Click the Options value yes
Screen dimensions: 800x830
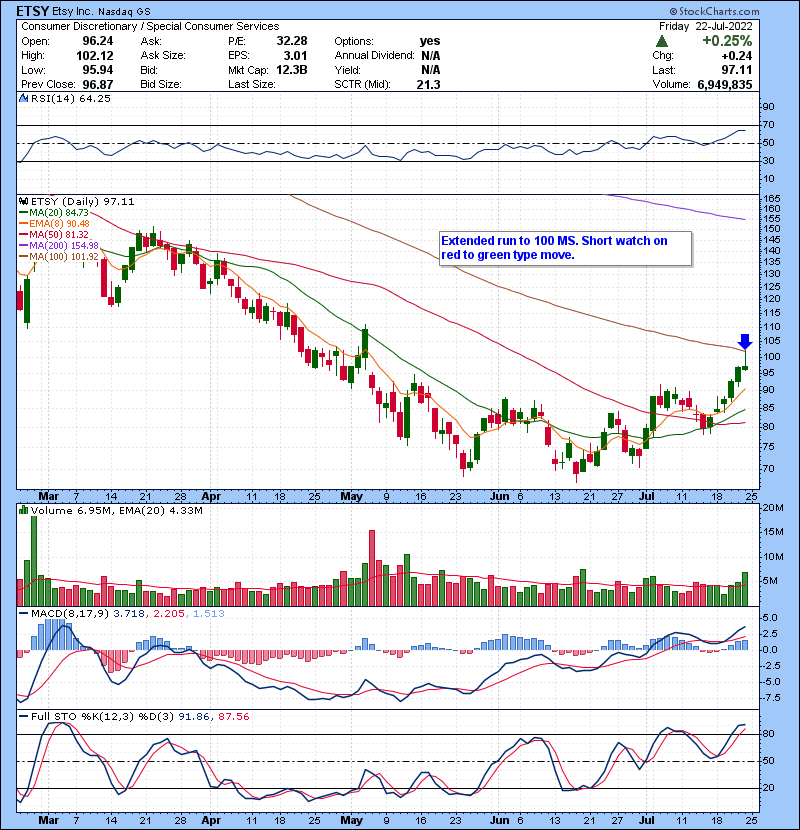click(430, 41)
